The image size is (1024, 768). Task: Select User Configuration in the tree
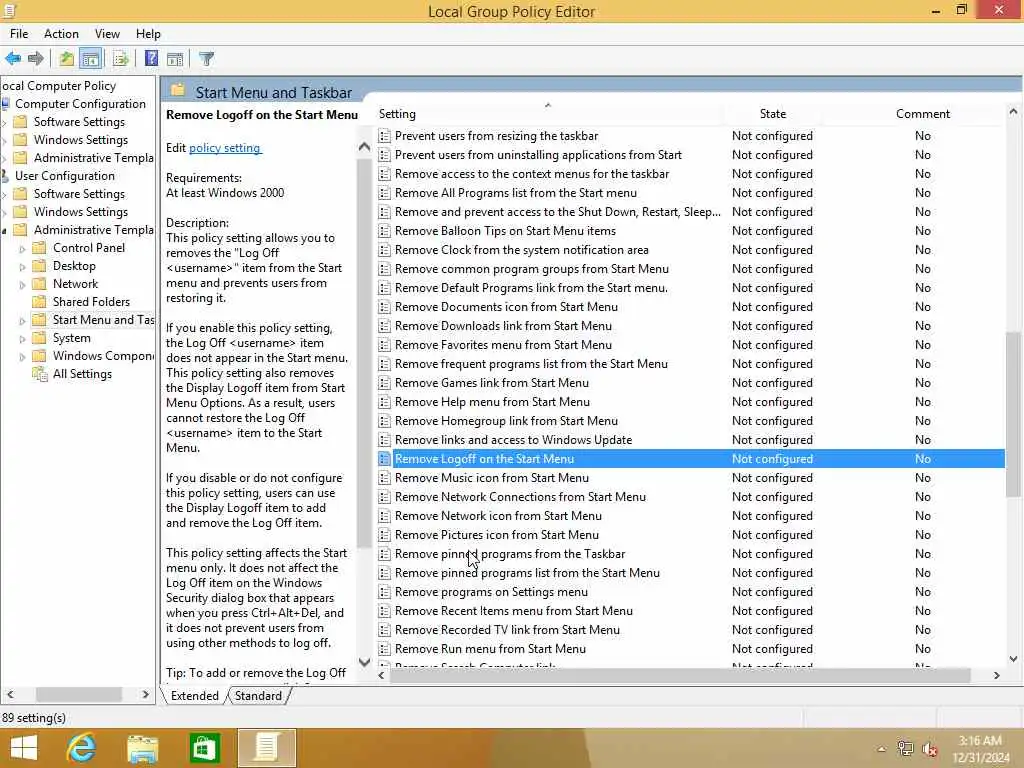65,176
